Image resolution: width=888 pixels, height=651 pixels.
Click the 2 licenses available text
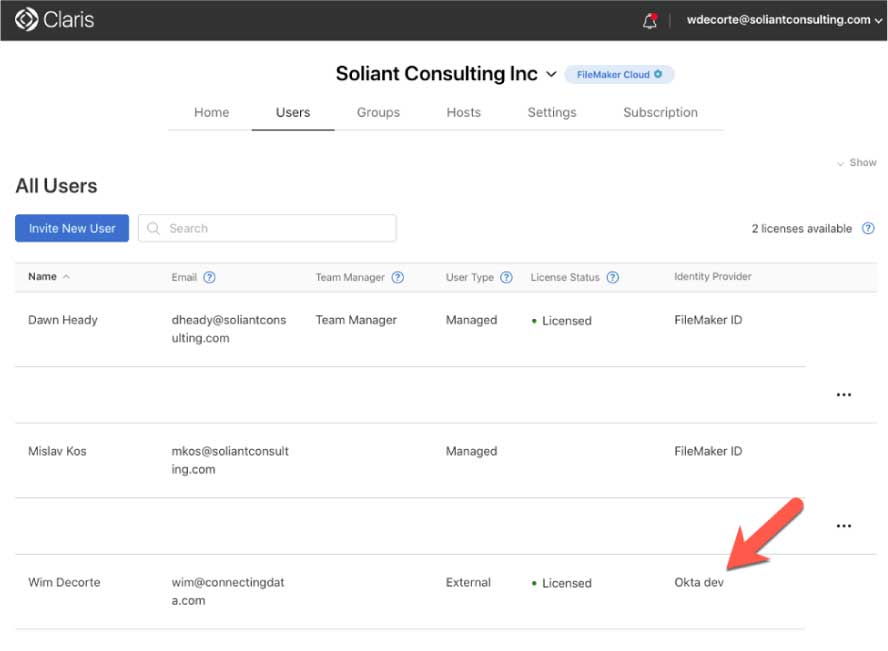click(801, 228)
